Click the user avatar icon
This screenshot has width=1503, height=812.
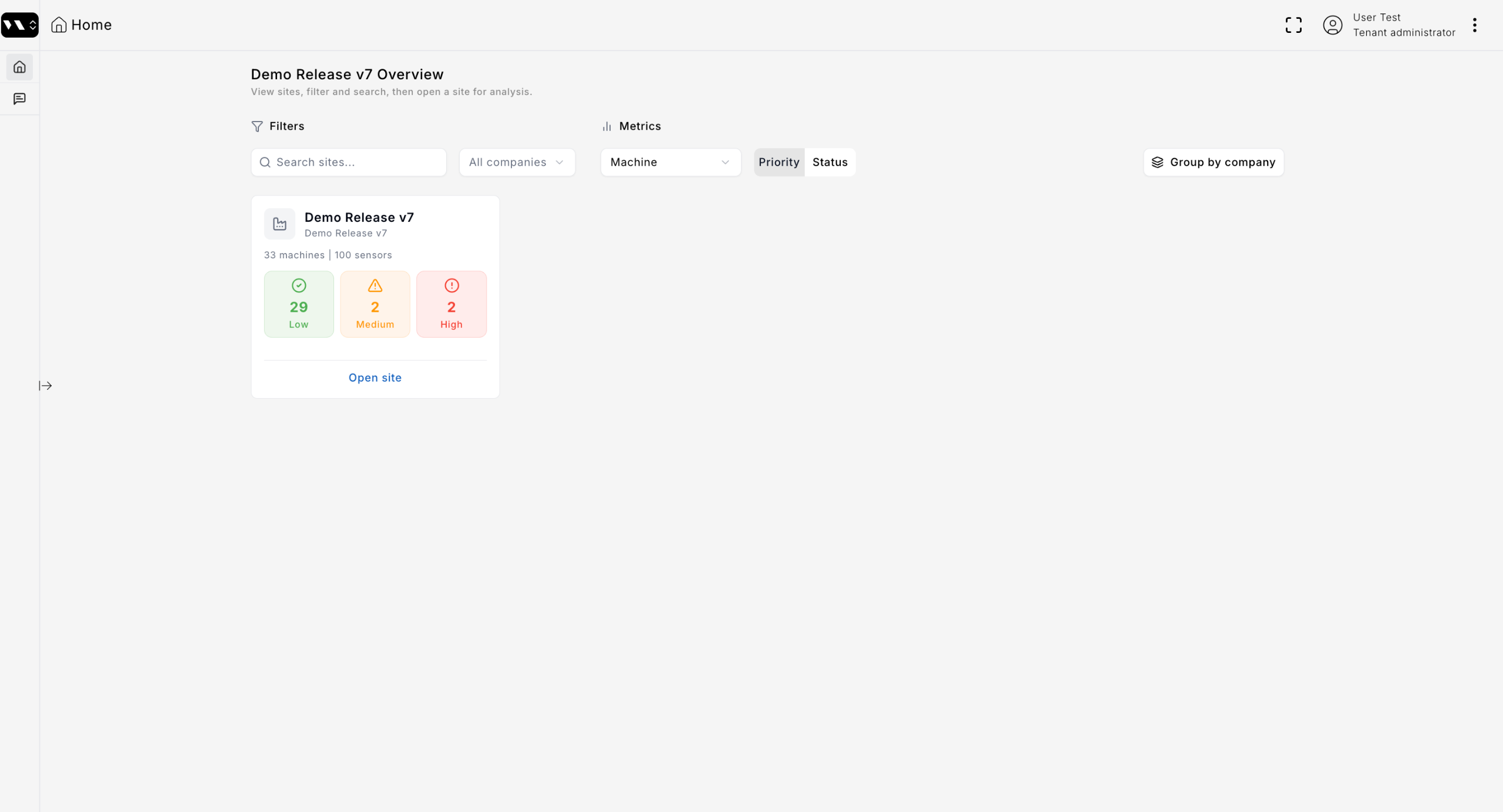point(1332,25)
